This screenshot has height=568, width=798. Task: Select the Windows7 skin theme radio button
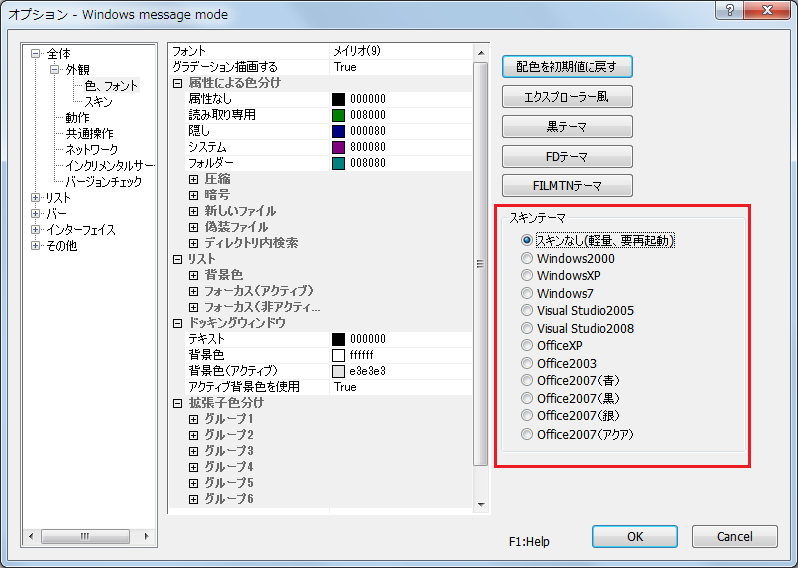pyautogui.click(x=527, y=294)
